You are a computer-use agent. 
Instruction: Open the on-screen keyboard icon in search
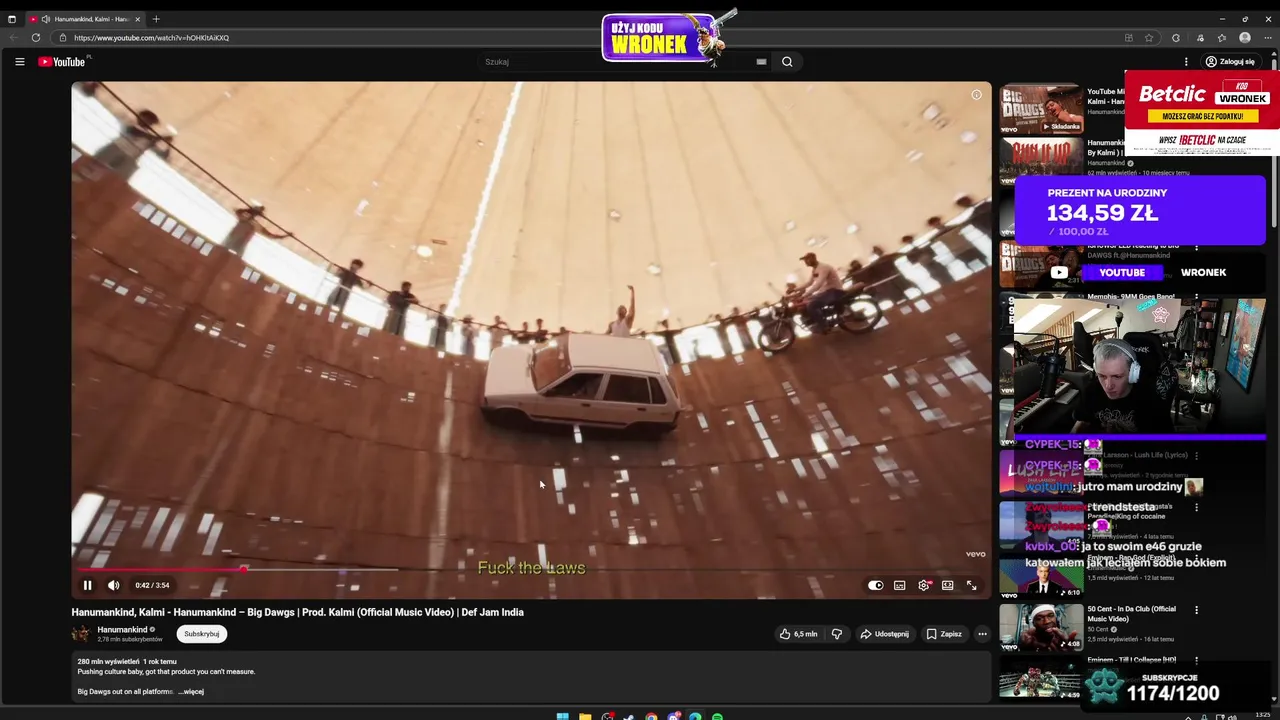(761, 61)
